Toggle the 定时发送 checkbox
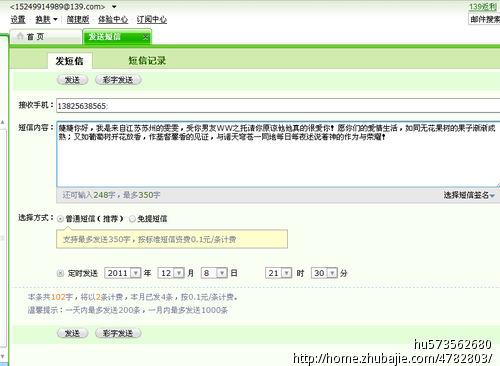 (60, 273)
